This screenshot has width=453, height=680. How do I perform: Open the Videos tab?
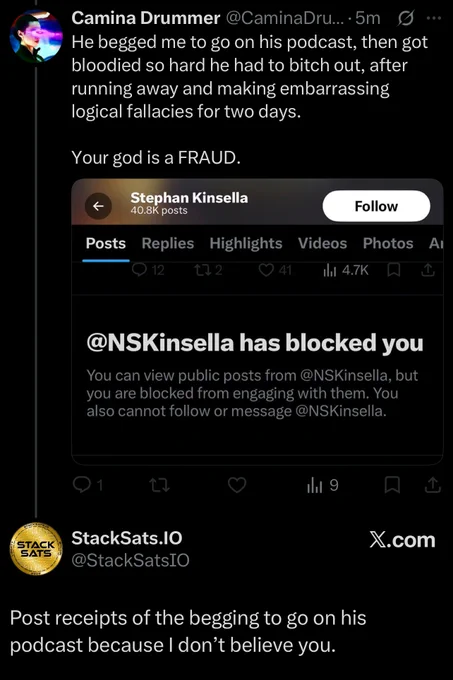coord(323,243)
